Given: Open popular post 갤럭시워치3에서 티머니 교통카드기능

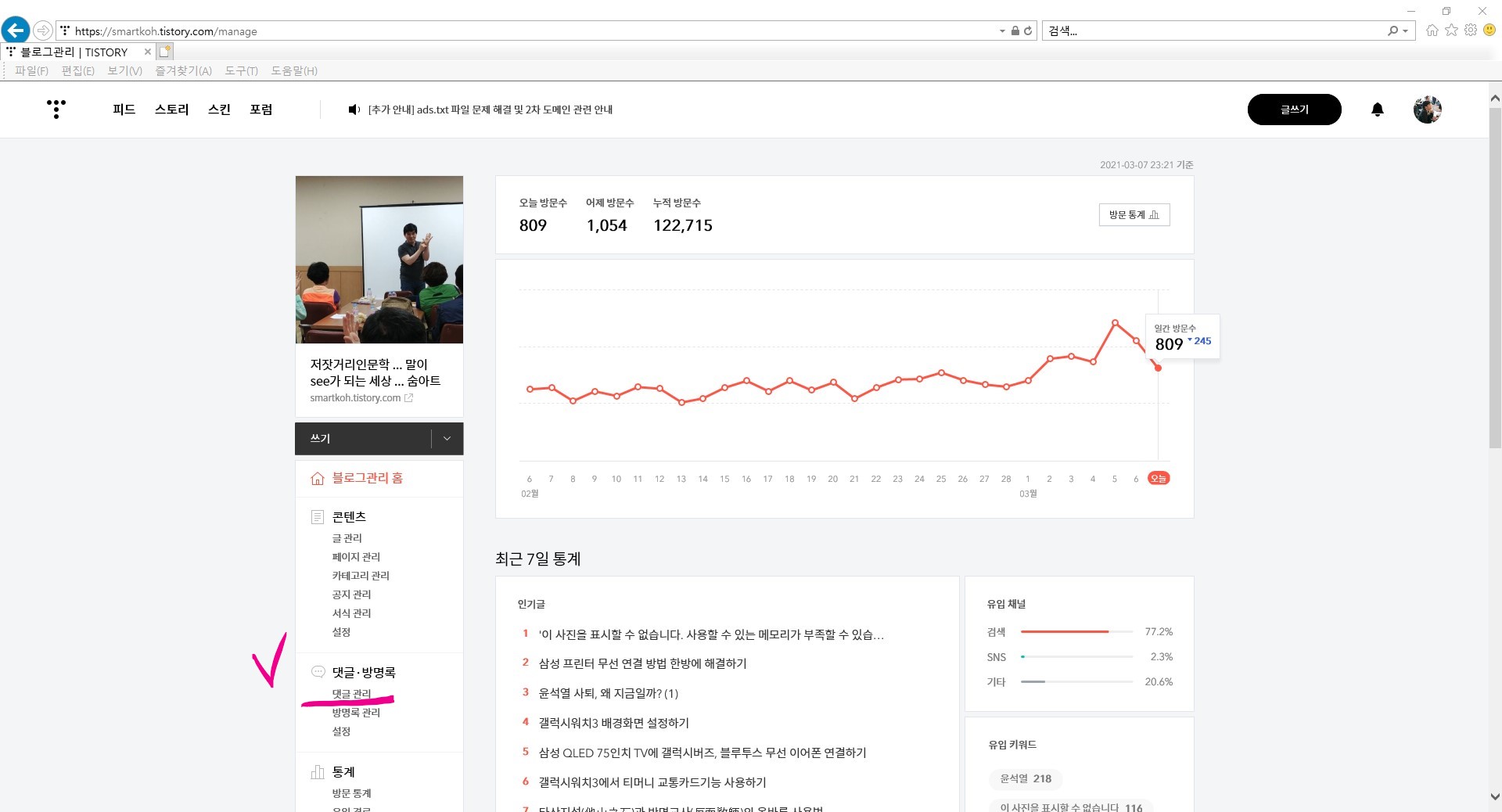Looking at the screenshot, I should coord(652,782).
